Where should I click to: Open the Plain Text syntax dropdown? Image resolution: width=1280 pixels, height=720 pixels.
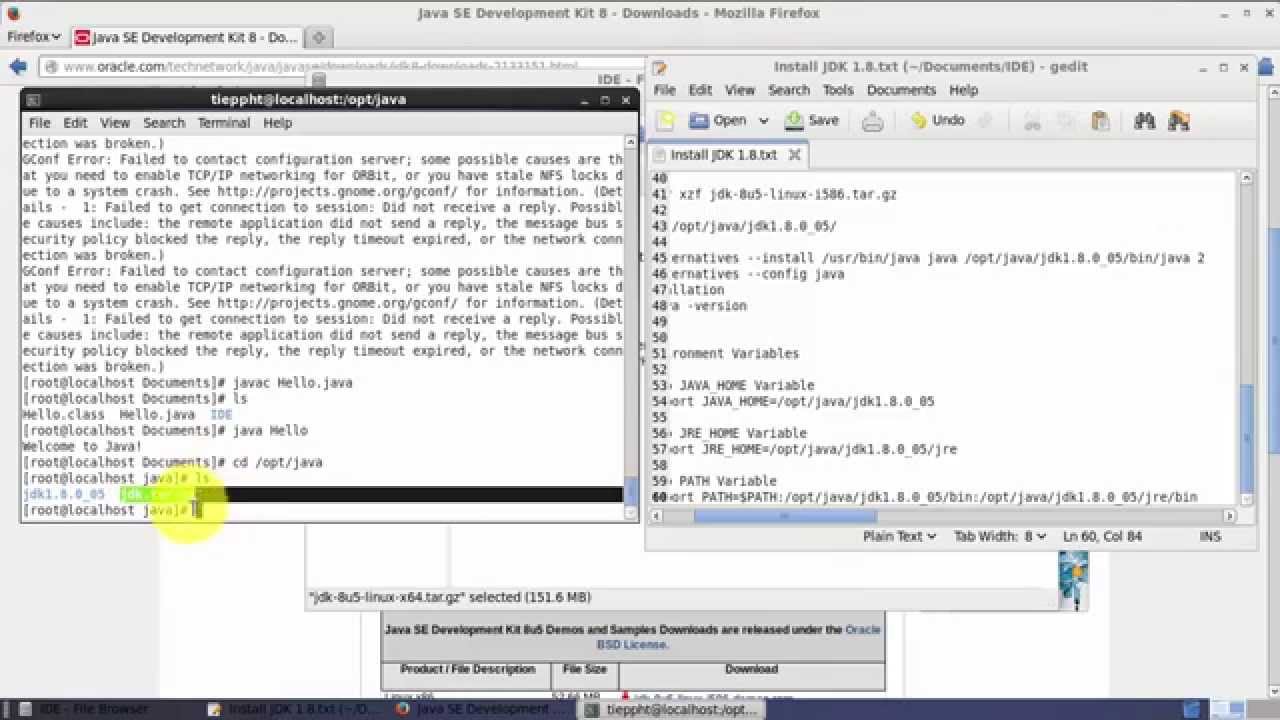[x=900, y=536]
